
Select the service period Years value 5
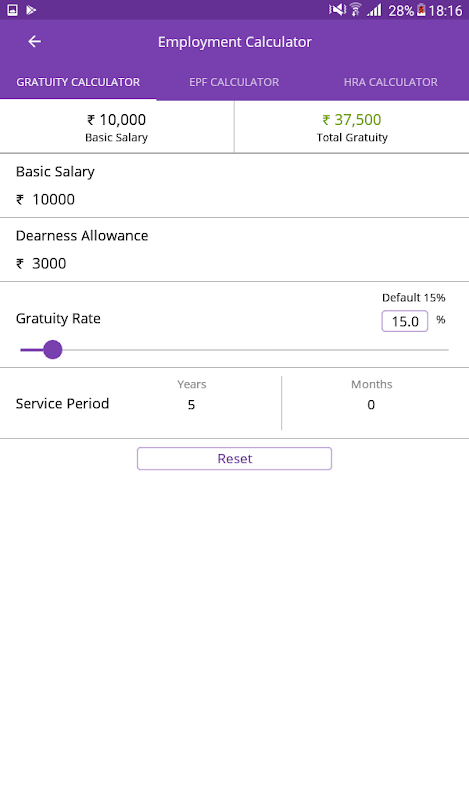coord(191,405)
